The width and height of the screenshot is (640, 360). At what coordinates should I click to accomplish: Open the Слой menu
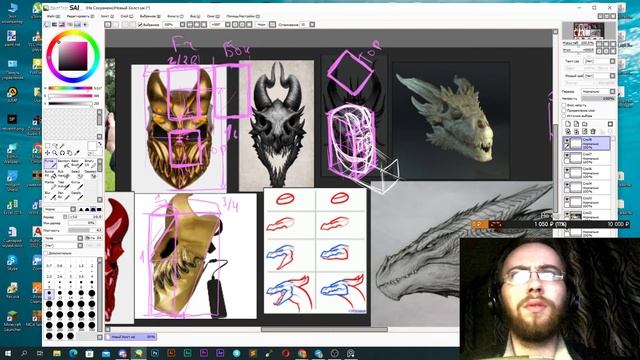(127, 16)
